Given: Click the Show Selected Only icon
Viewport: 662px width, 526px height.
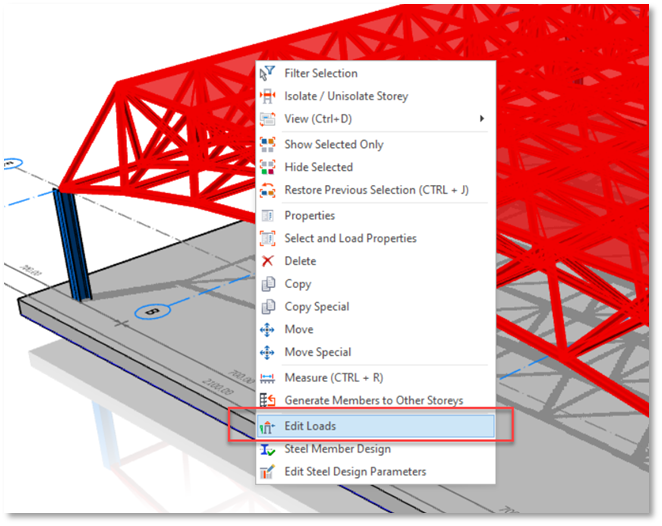Looking at the screenshot, I should pyautogui.click(x=267, y=144).
